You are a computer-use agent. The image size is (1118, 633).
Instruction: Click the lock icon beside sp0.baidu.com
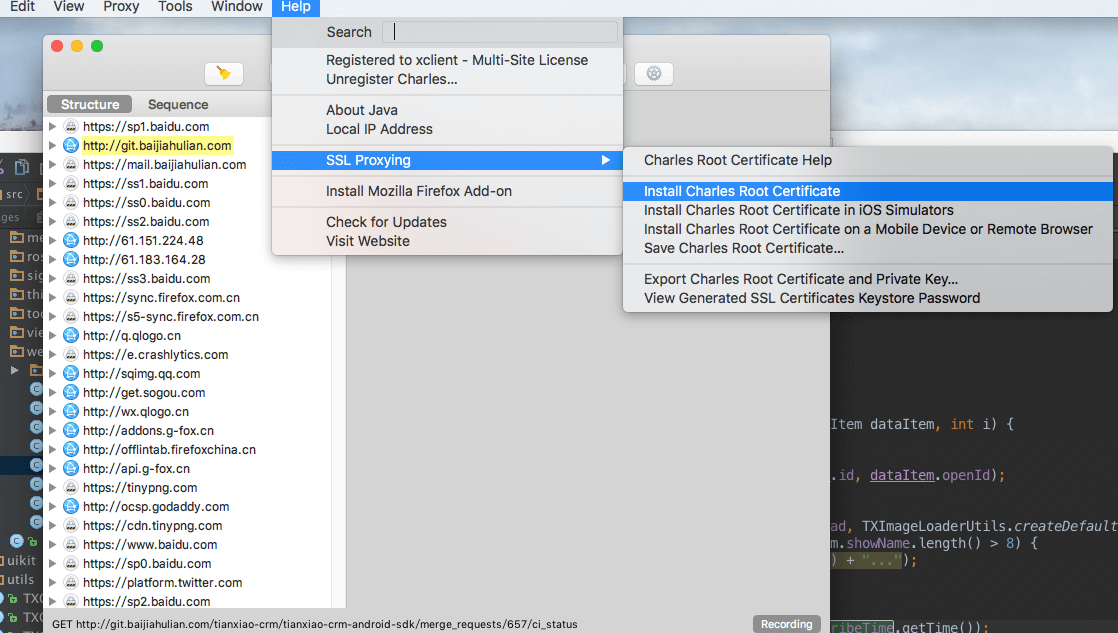tap(71, 564)
